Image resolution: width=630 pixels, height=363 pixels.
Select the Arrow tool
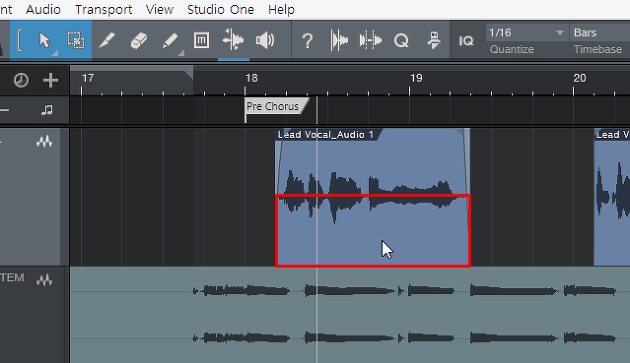[44, 40]
